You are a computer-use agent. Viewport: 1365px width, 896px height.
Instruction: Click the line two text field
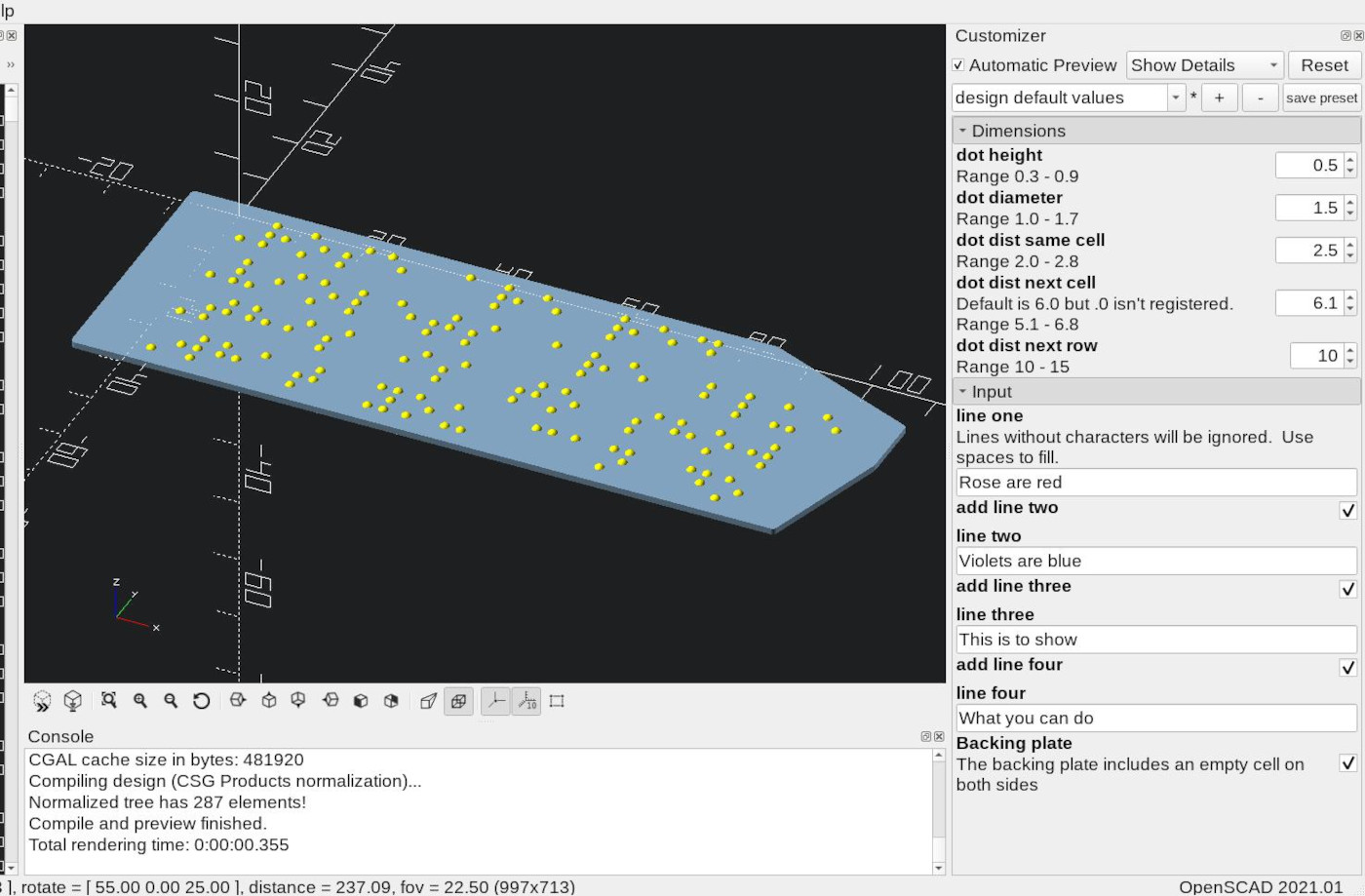(1156, 561)
